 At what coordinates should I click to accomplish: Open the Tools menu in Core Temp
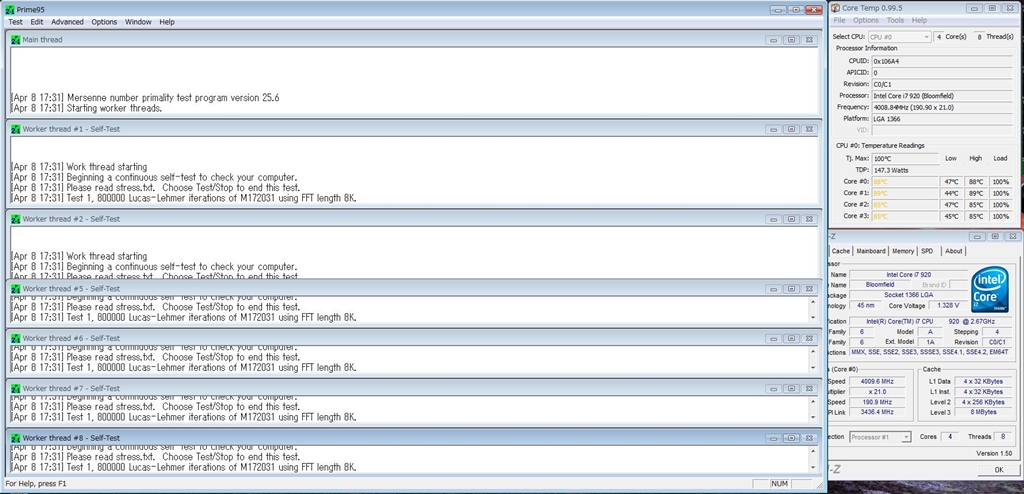[x=895, y=20]
